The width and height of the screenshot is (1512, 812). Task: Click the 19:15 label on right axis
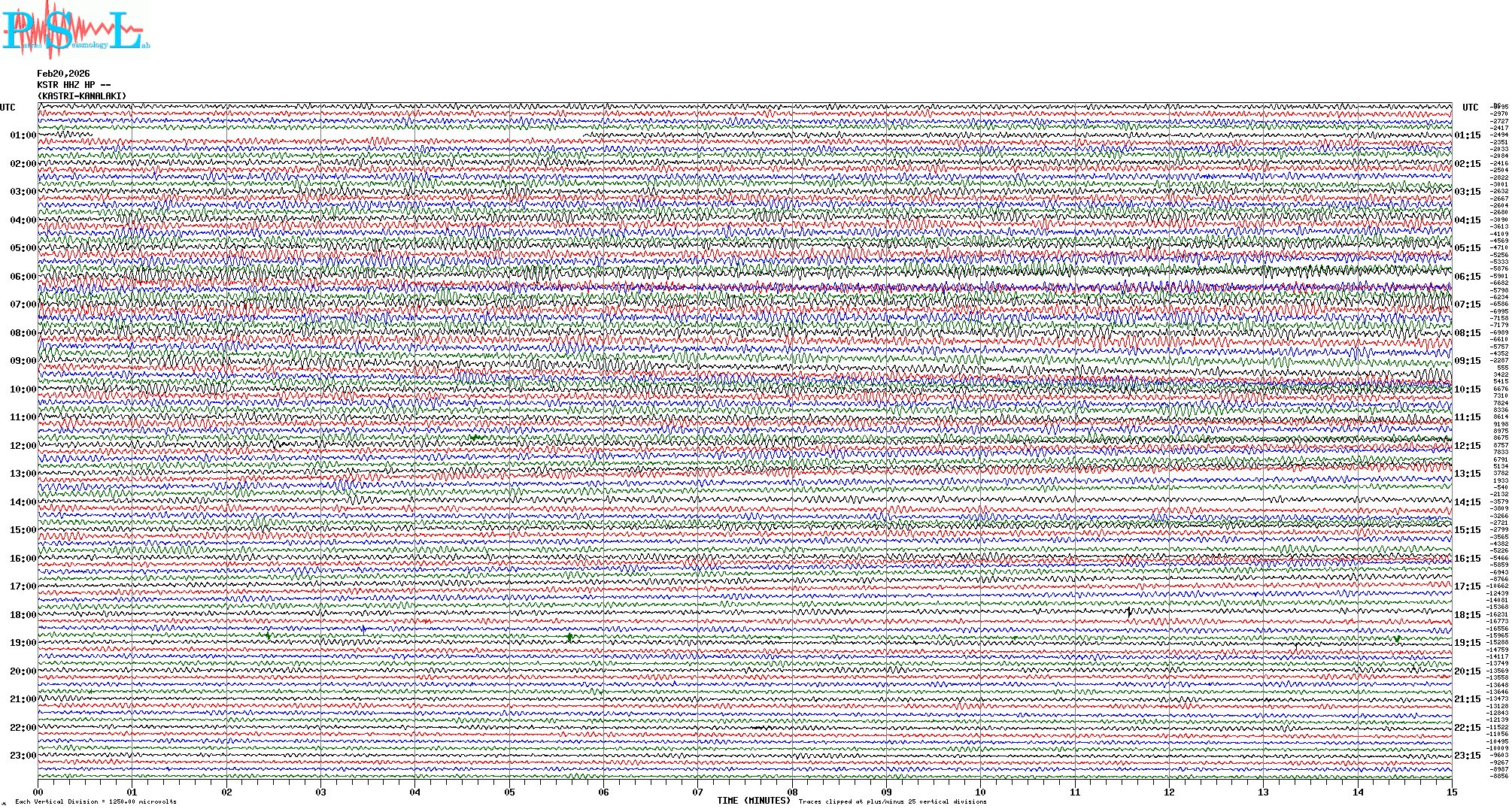[x=1468, y=643]
